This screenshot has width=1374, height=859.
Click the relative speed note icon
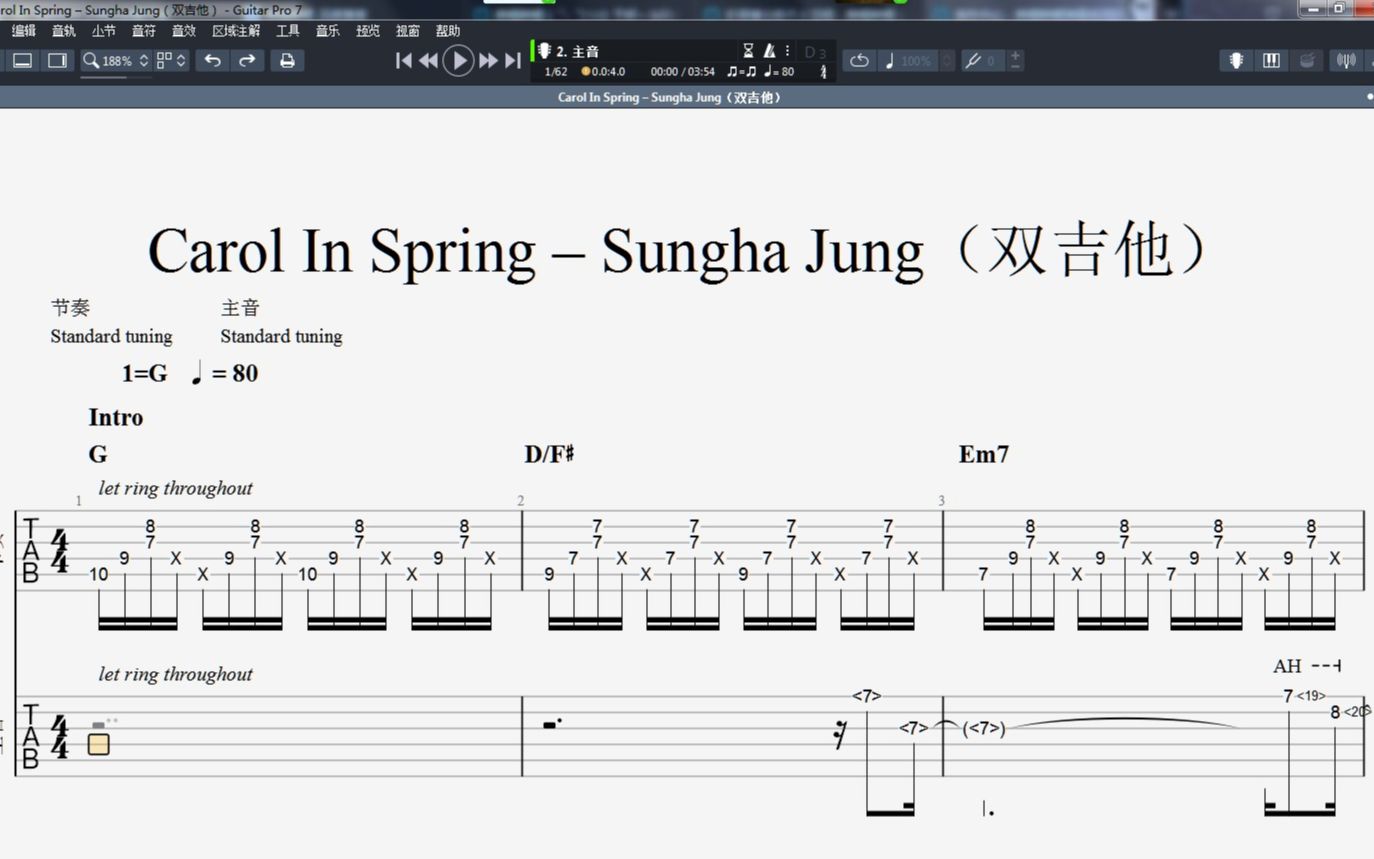click(x=889, y=61)
